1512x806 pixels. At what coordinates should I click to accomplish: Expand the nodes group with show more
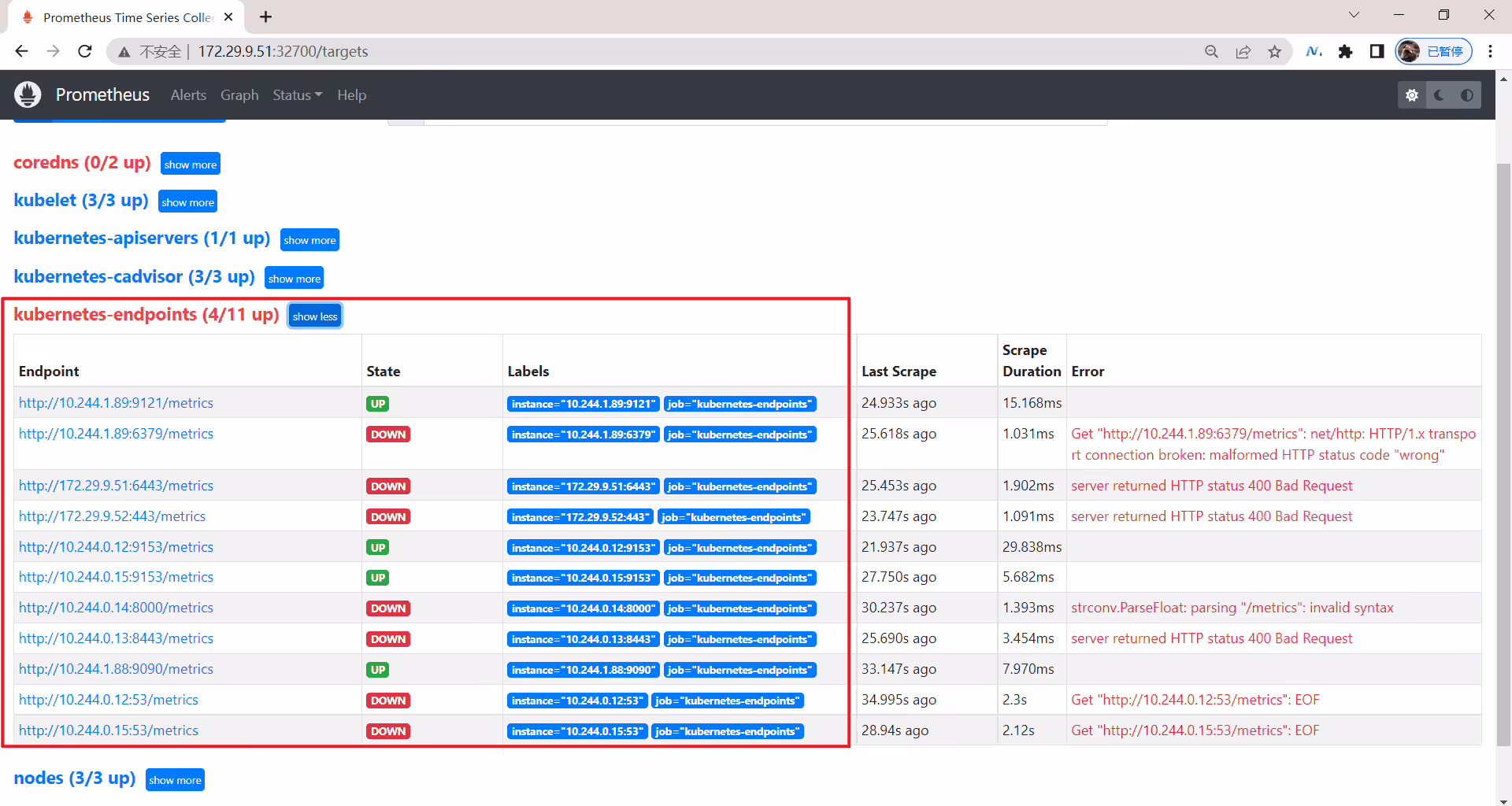pyautogui.click(x=176, y=780)
